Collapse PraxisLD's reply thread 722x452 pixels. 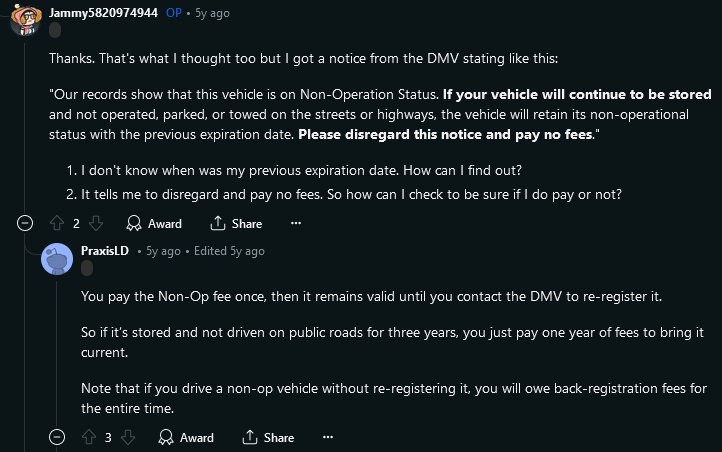click(x=57, y=437)
